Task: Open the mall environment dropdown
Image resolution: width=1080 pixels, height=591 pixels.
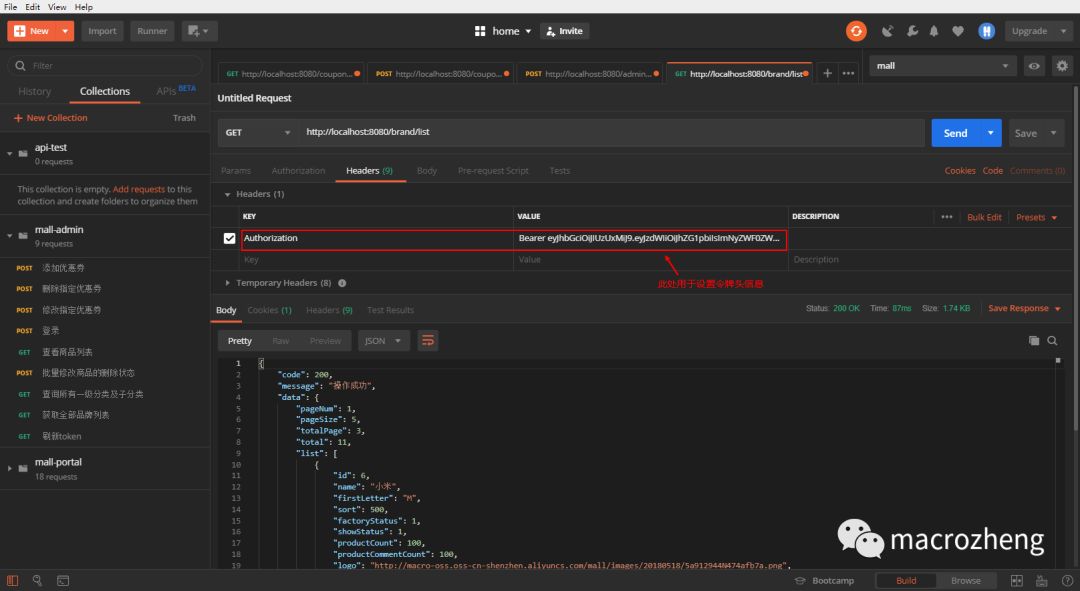Action: 943,66
